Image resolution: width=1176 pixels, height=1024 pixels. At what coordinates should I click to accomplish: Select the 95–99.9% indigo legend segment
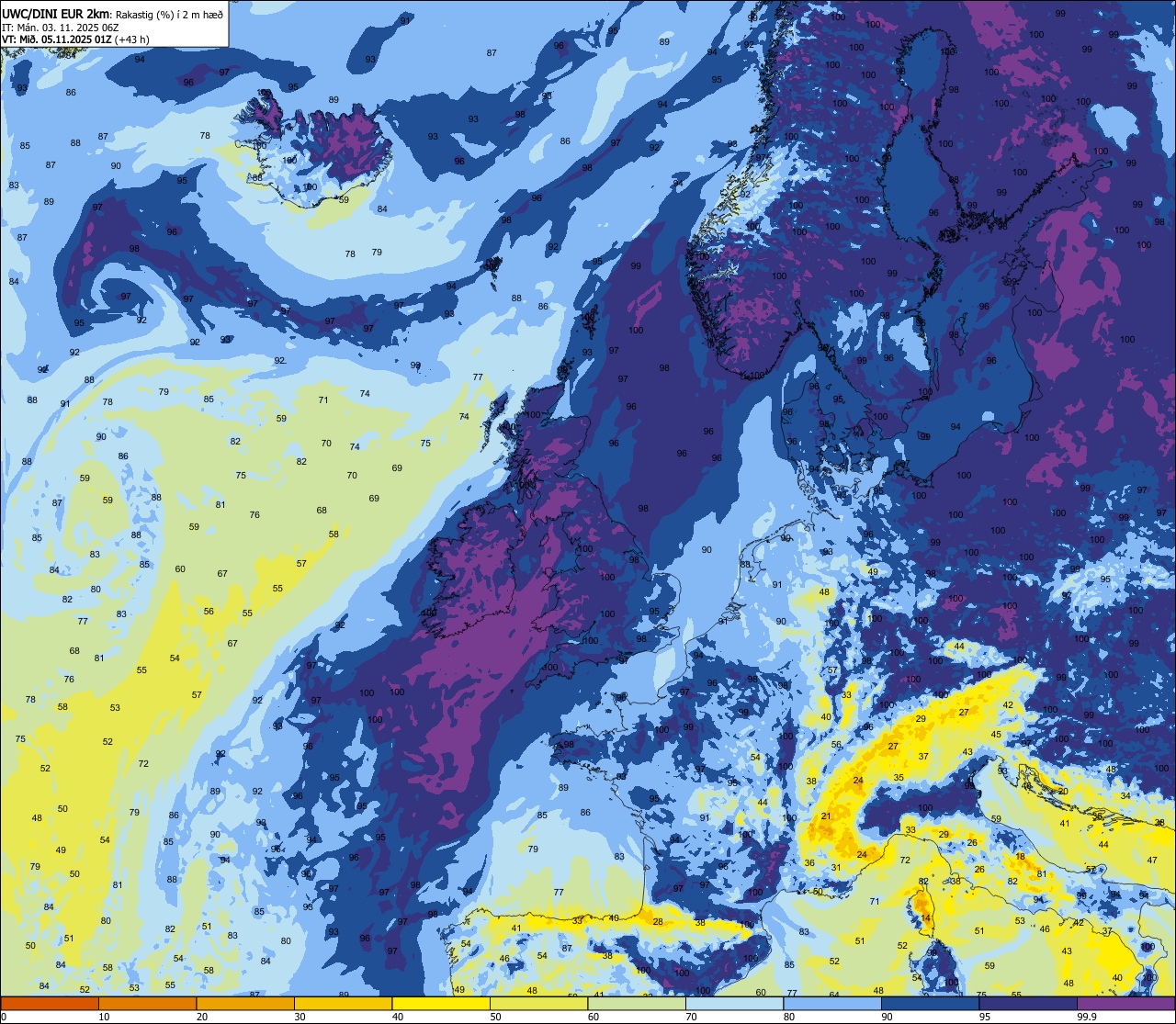point(1028,1003)
